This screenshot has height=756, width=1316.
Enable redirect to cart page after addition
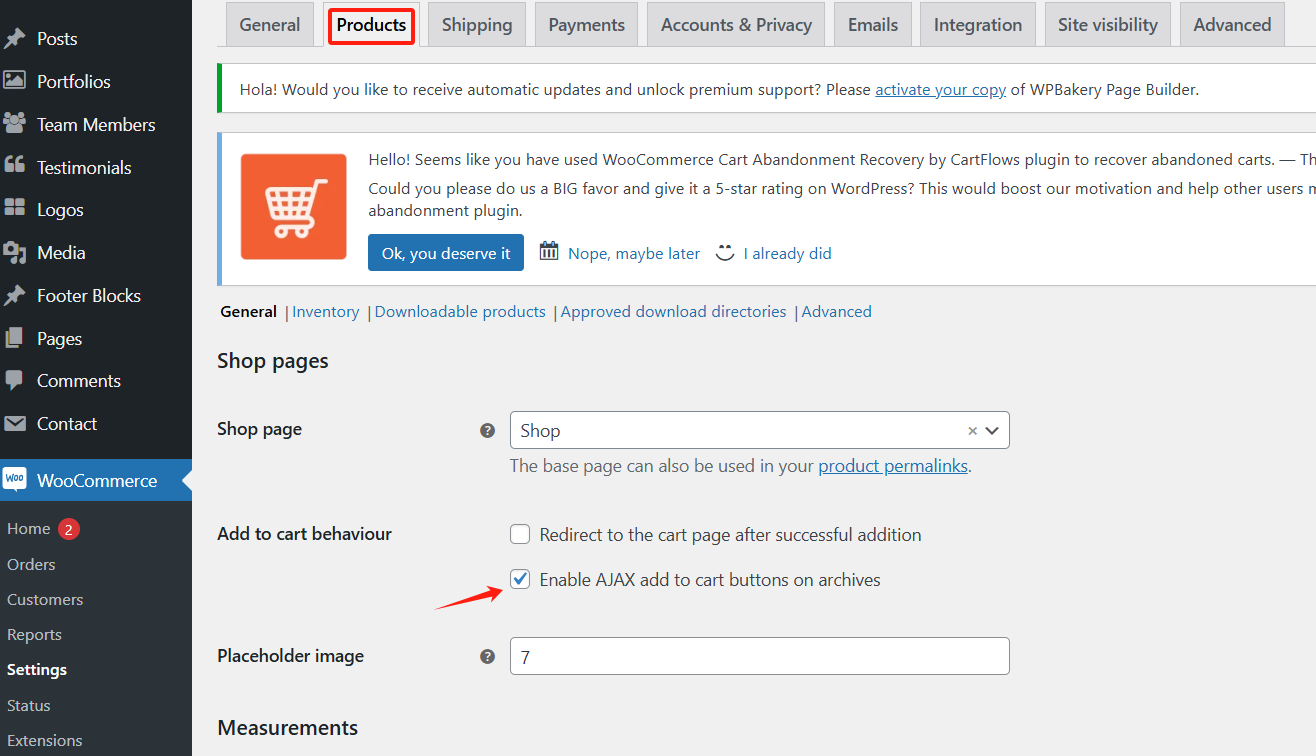point(520,534)
